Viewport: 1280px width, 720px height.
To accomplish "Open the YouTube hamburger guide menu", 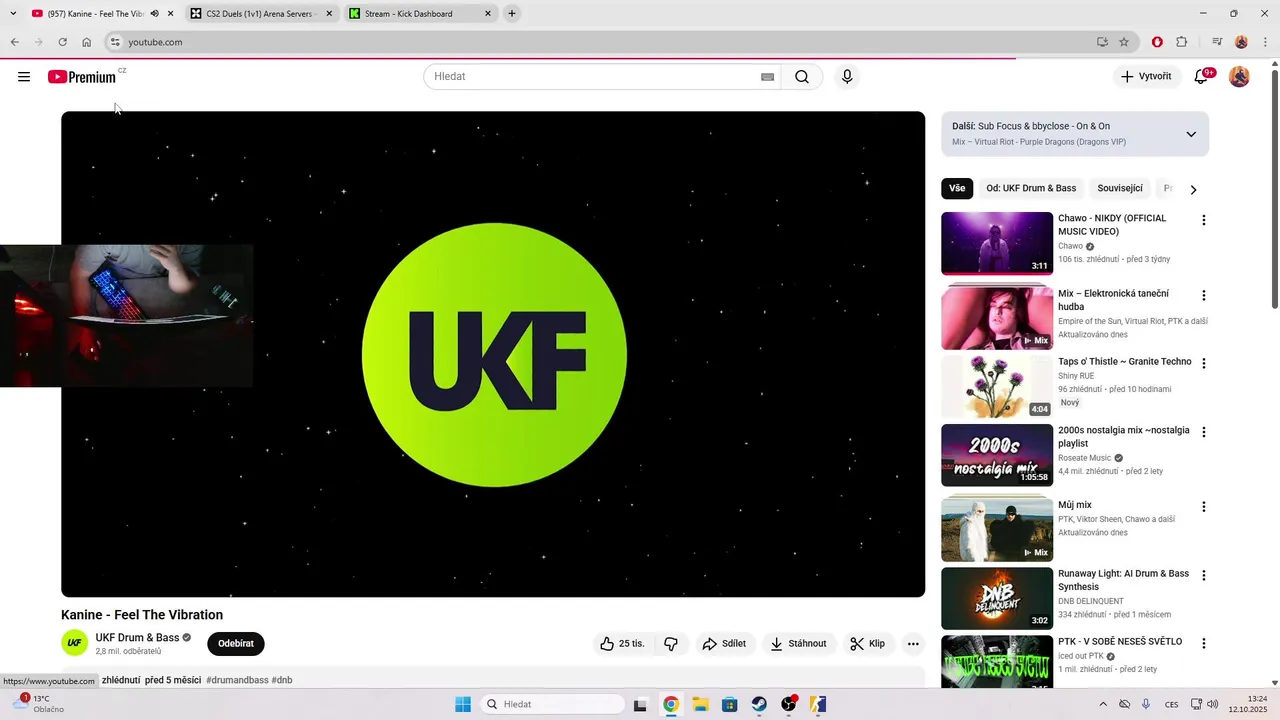I will [24, 77].
